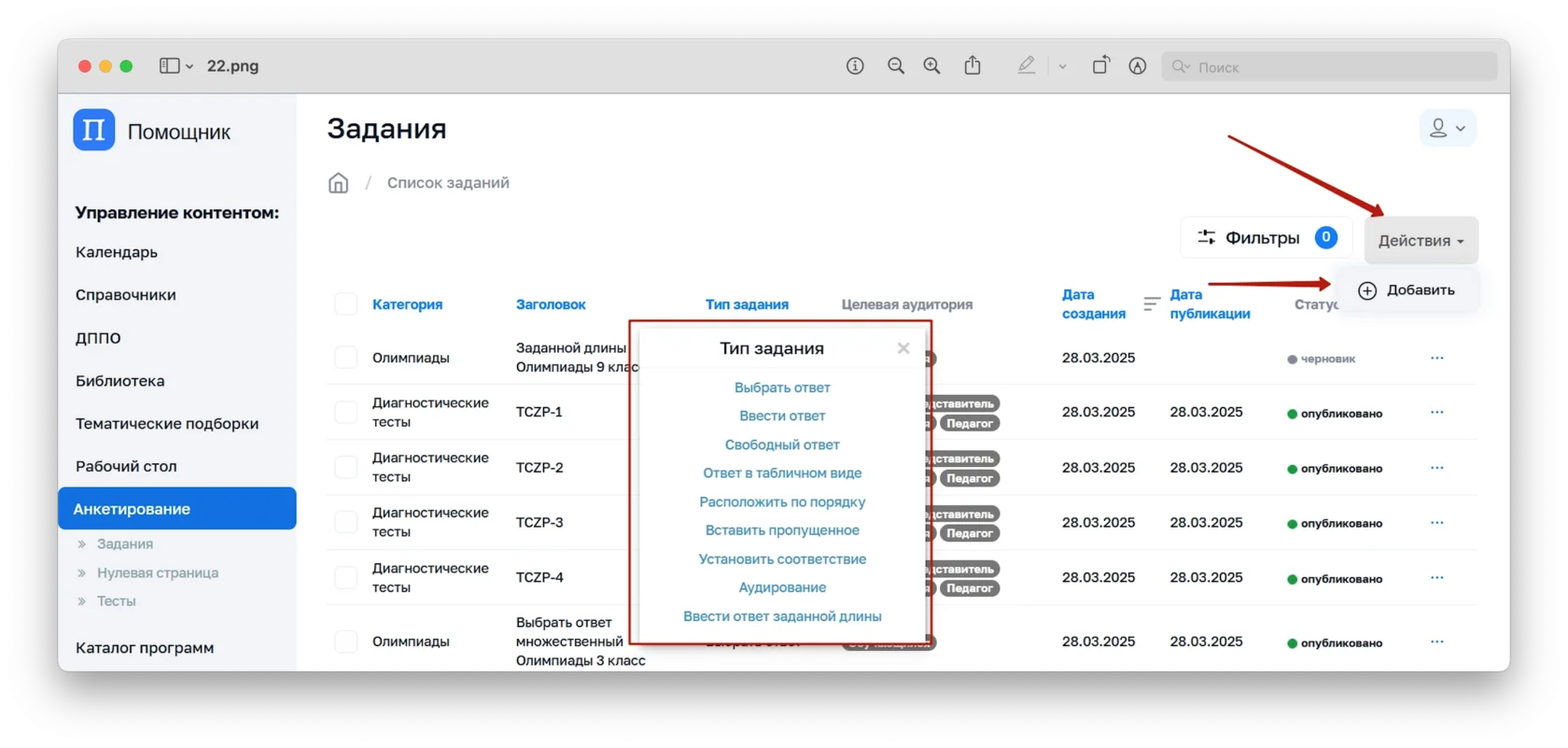Click the zoom in magnifier icon
This screenshot has height=748, width=1568.
[x=931, y=66]
